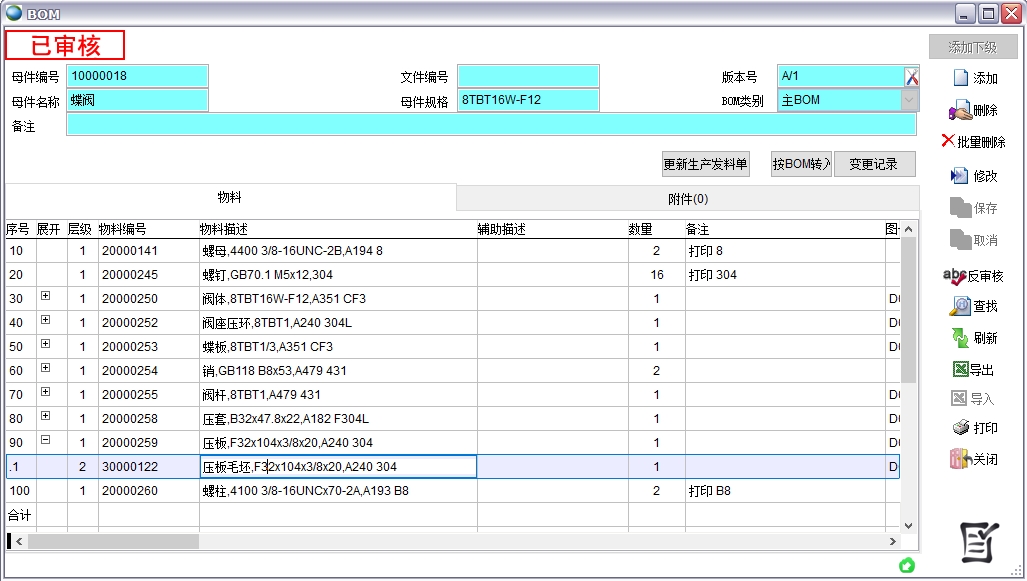Open the BOM类别 dropdown
This screenshot has height=581, width=1027.
point(908,100)
